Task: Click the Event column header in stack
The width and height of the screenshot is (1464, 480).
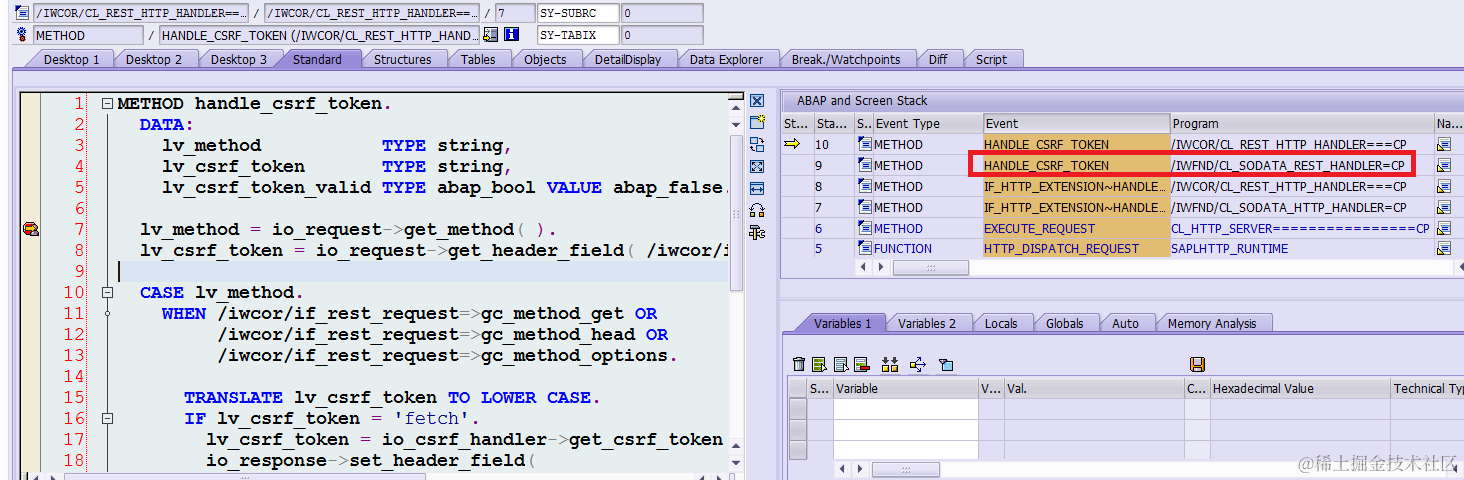Action: [x=1076, y=124]
